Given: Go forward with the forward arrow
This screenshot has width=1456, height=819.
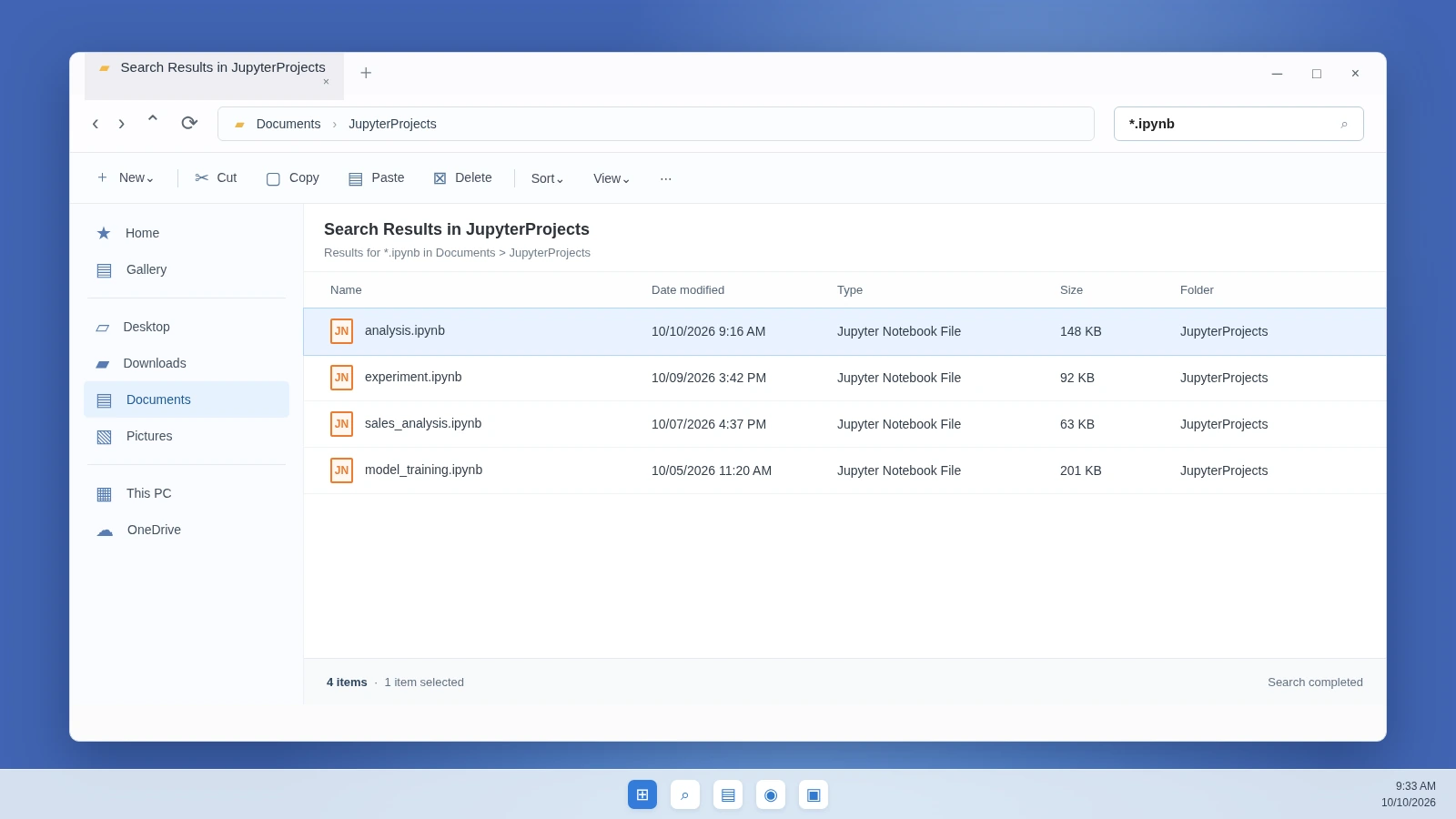Looking at the screenshot, I should click(121, 124).
